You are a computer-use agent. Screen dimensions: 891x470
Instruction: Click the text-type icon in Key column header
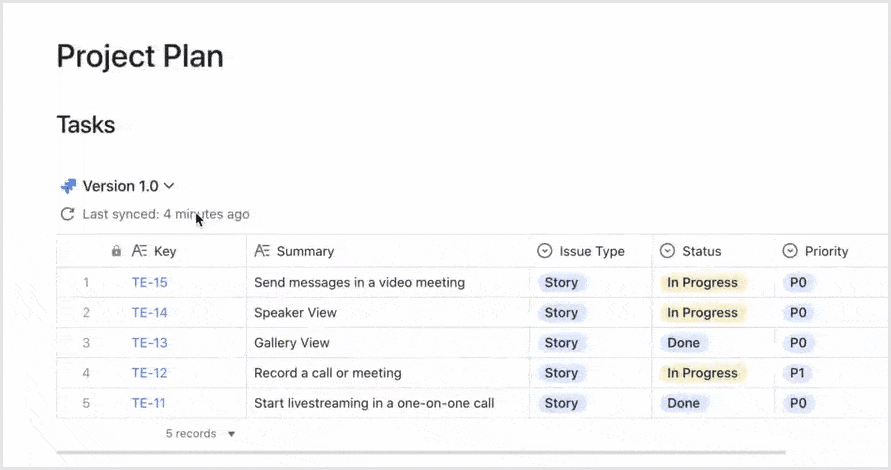(x=140, y=251)
